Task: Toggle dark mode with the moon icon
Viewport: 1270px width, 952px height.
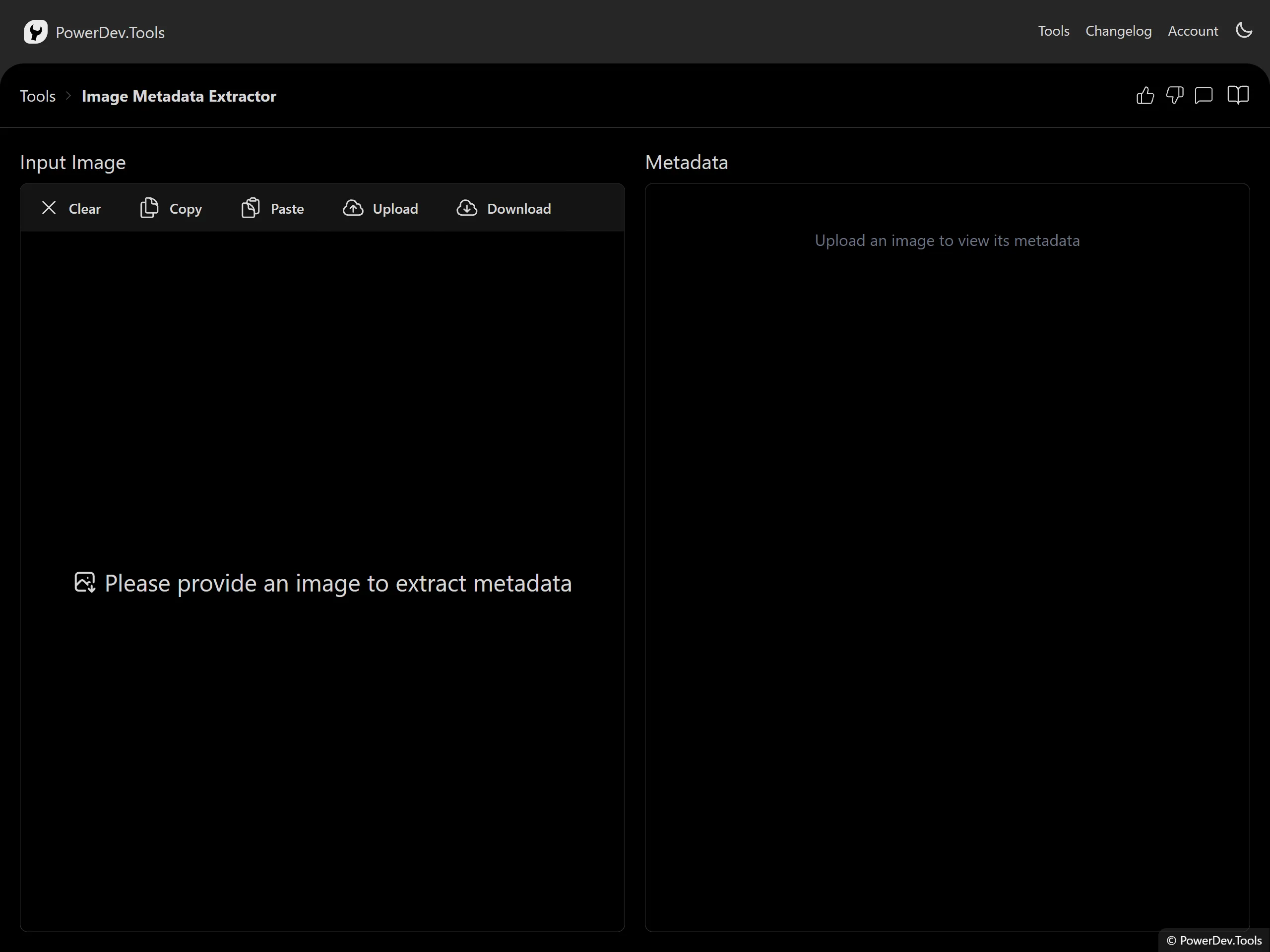Action: click(x=1244, y=31)
